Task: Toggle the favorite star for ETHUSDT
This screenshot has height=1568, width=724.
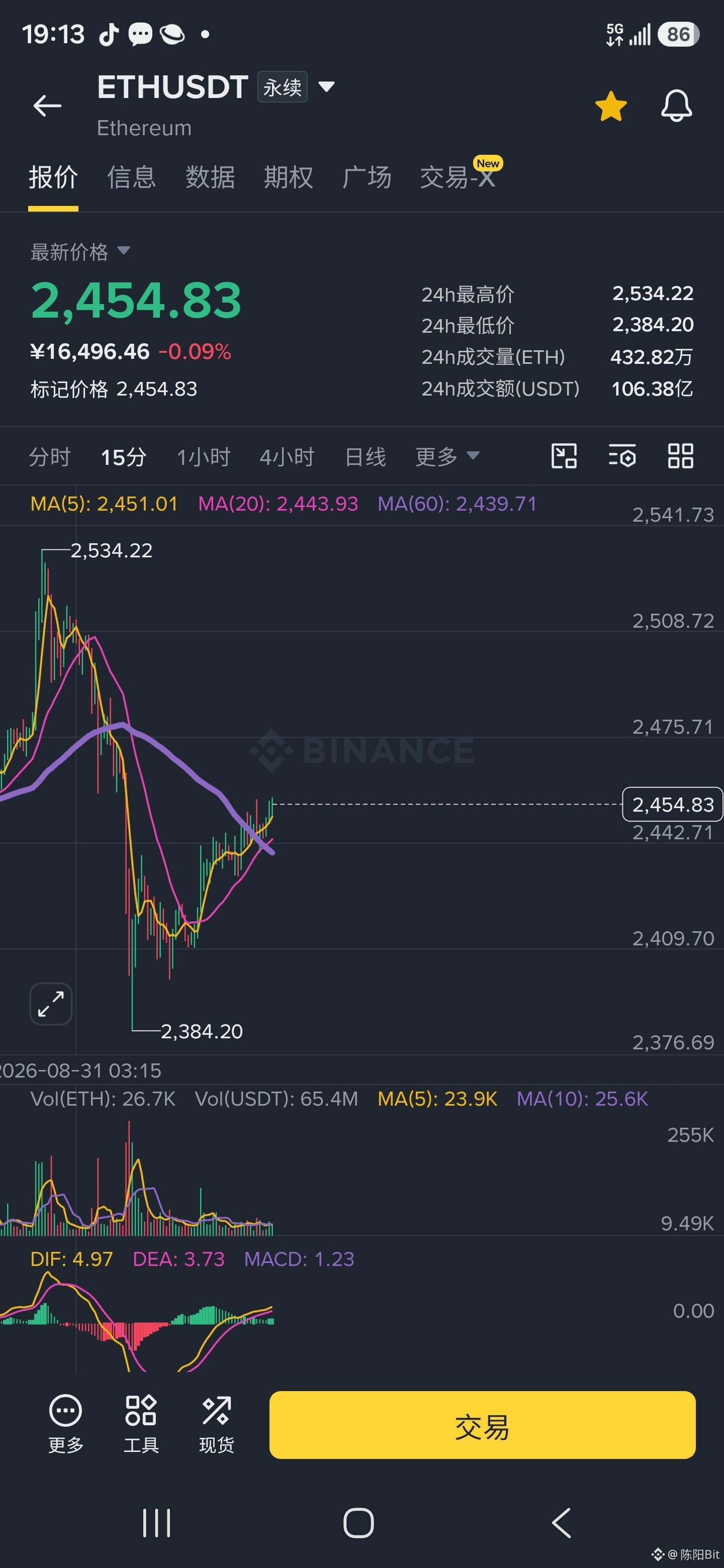Action: (x=611, y=106)
